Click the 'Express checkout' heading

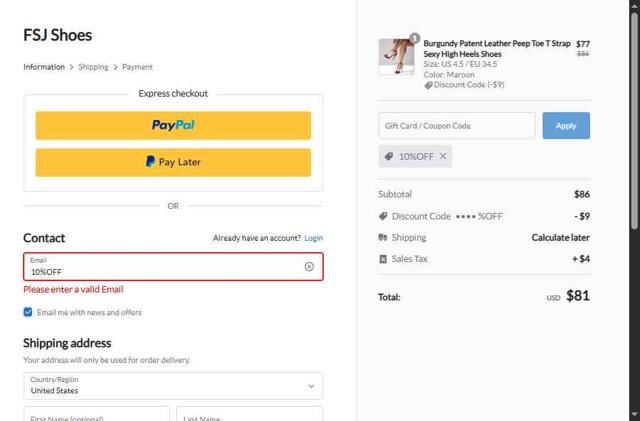(173, 94)
